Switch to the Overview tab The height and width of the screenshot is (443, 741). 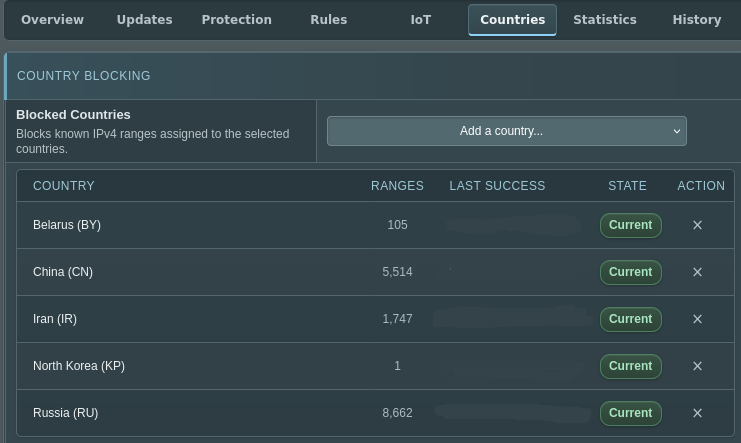52,20
